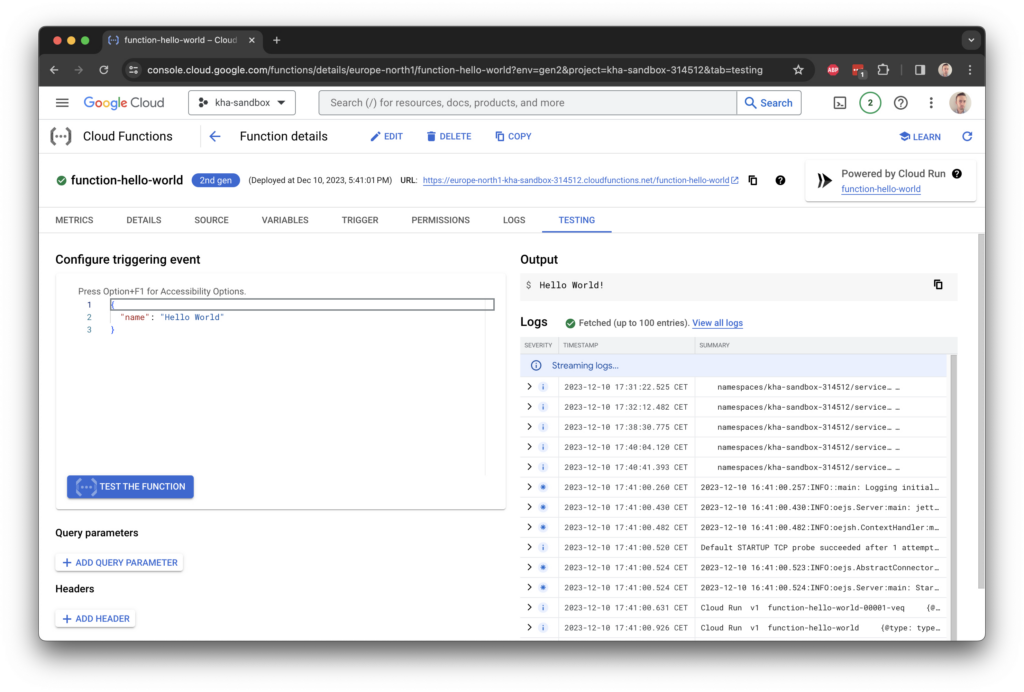
Task: Open the Adblock Plus extension
Action: coord(833,70)
